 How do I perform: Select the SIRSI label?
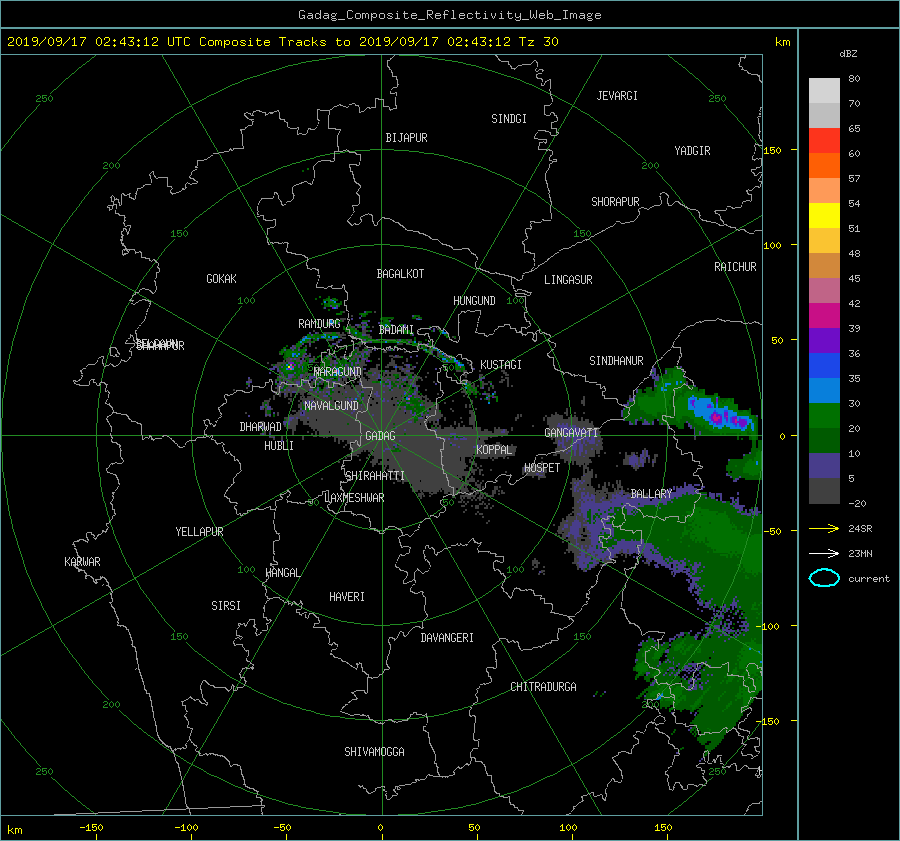click(x=226, y=606)
